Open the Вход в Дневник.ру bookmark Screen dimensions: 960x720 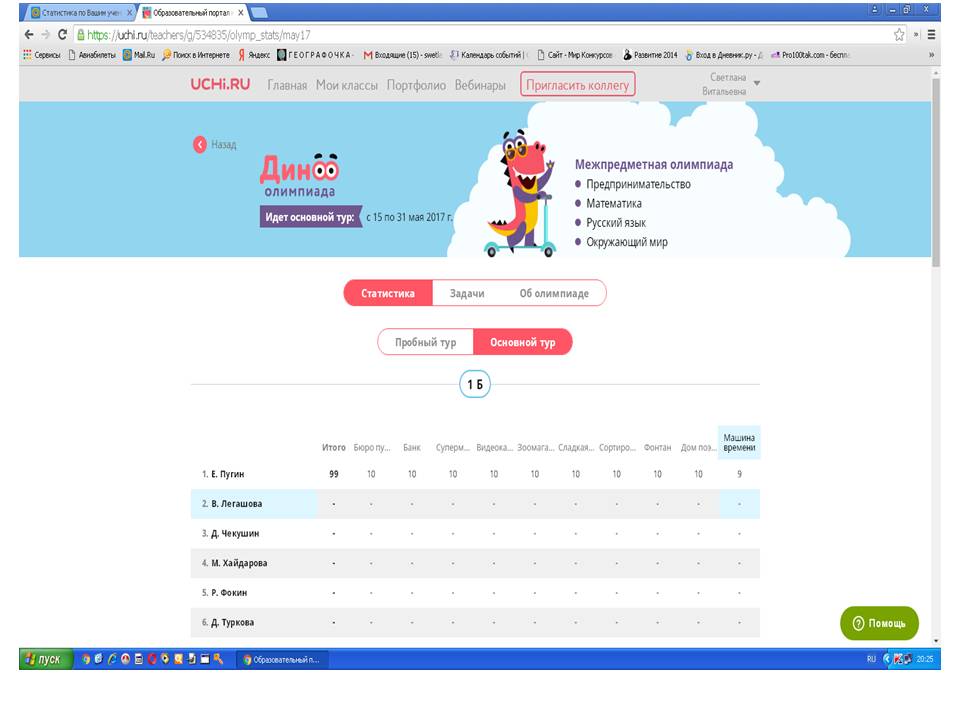[724, 54]
